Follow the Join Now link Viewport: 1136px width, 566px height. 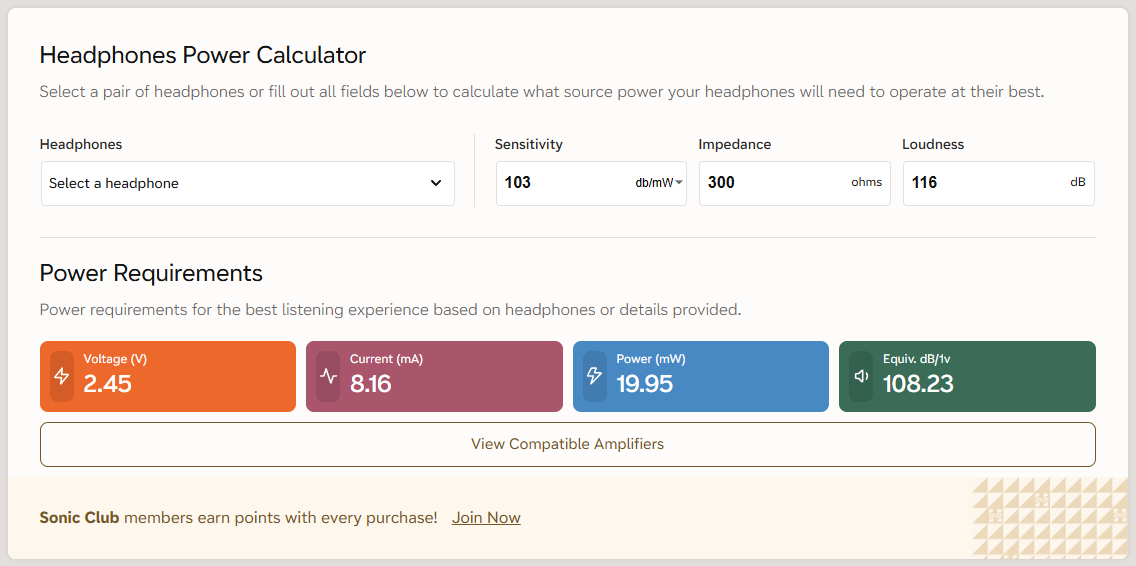486,518
